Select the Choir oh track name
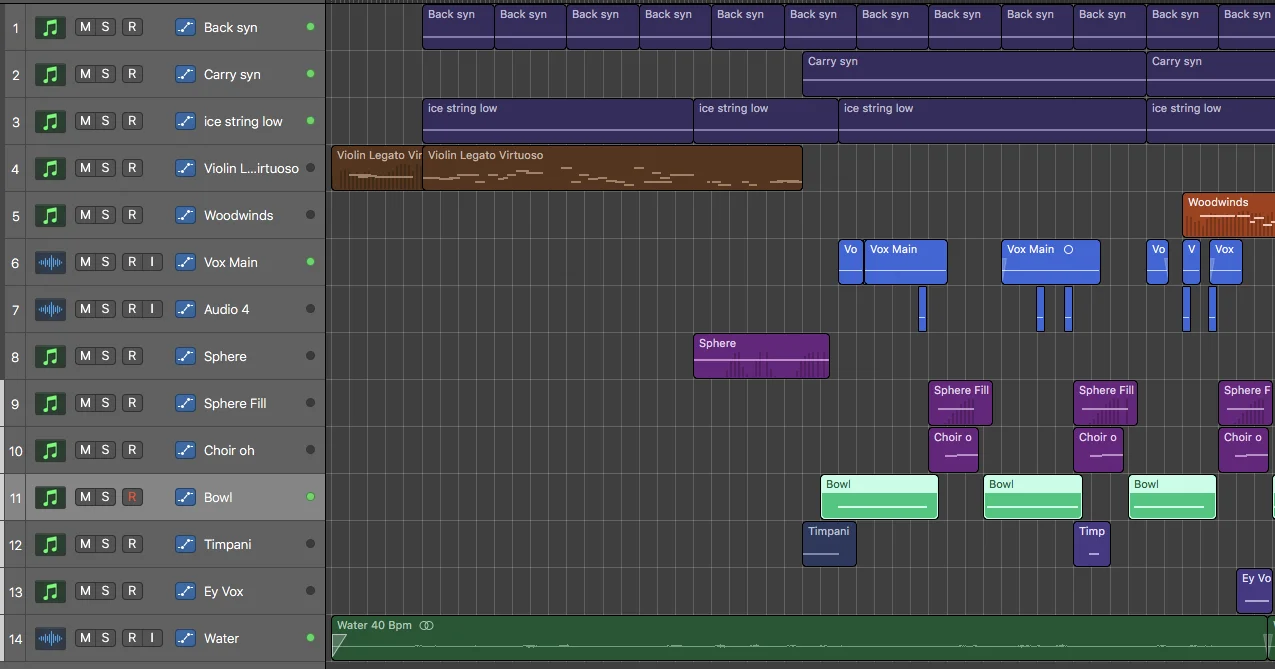The width and height of the screenshot is (1275, 669). point(229,450)
